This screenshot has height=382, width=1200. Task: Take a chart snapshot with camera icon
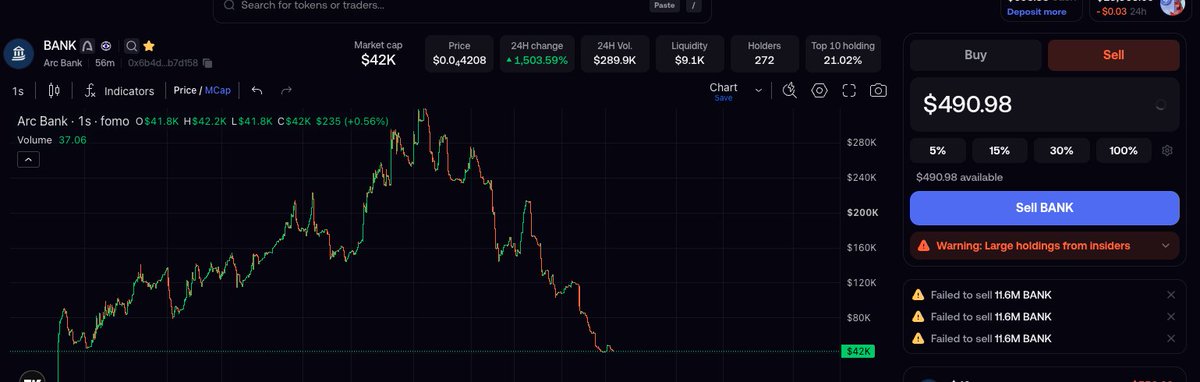pyautogui.click(x=878, y=90)
